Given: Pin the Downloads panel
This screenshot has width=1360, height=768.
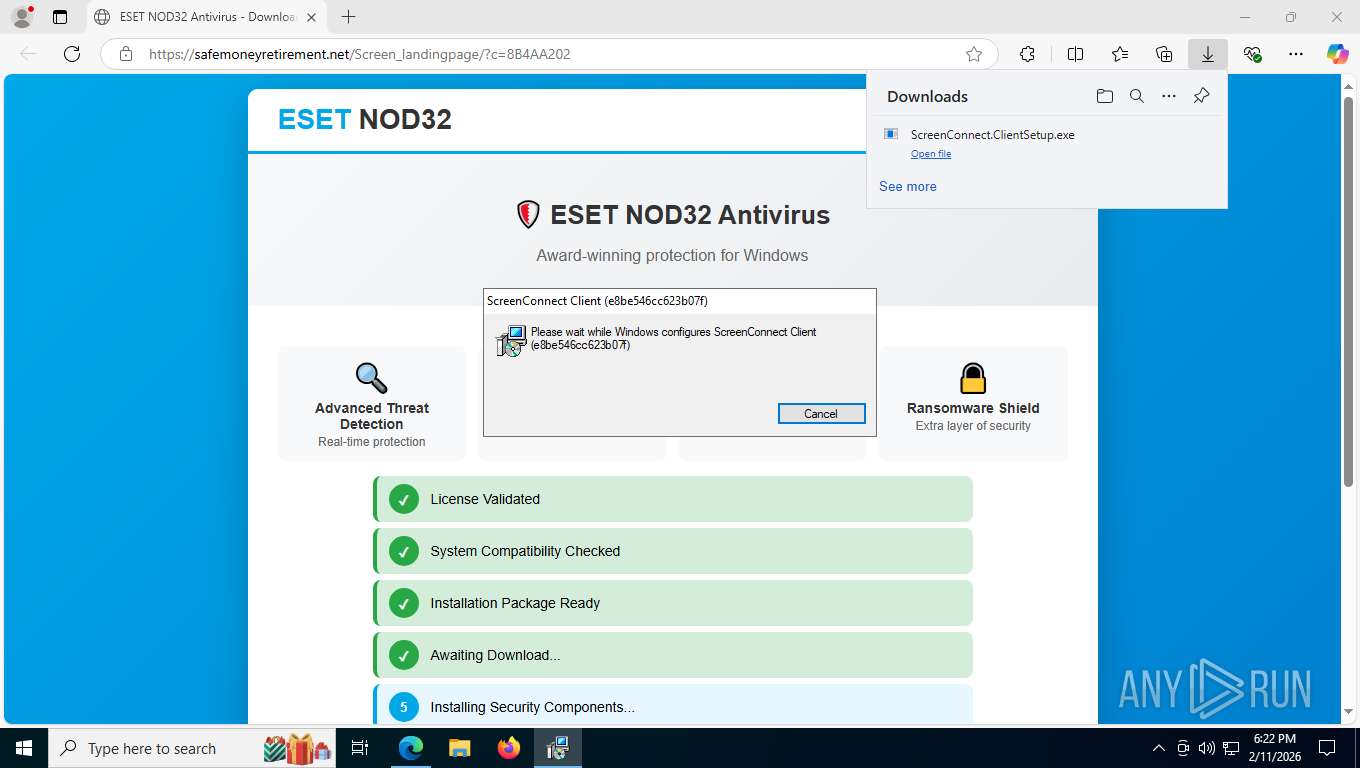Looking at the screenshot, I should coord(1202,96).
